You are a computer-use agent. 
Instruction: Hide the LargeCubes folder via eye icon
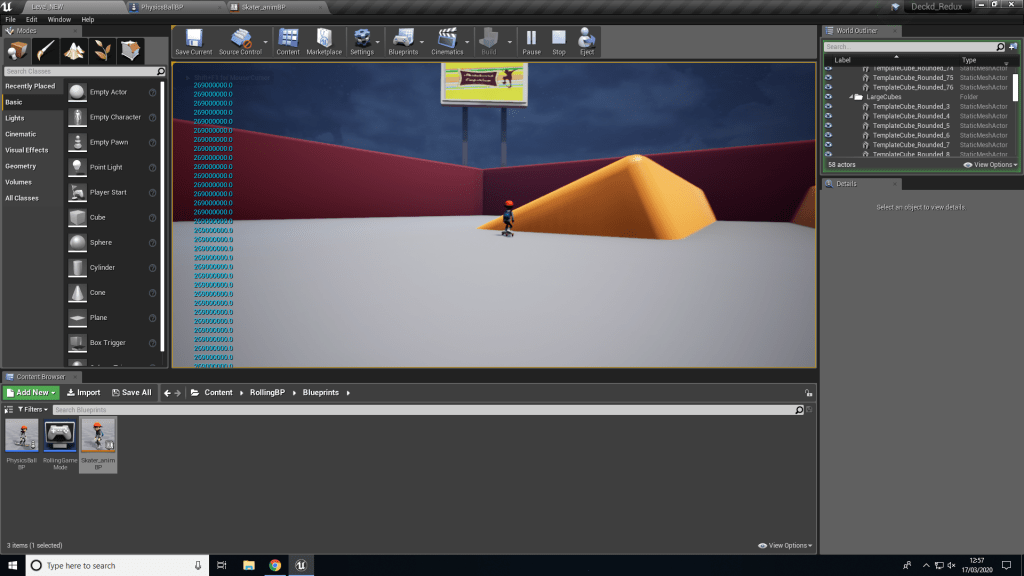click(828, 97)
